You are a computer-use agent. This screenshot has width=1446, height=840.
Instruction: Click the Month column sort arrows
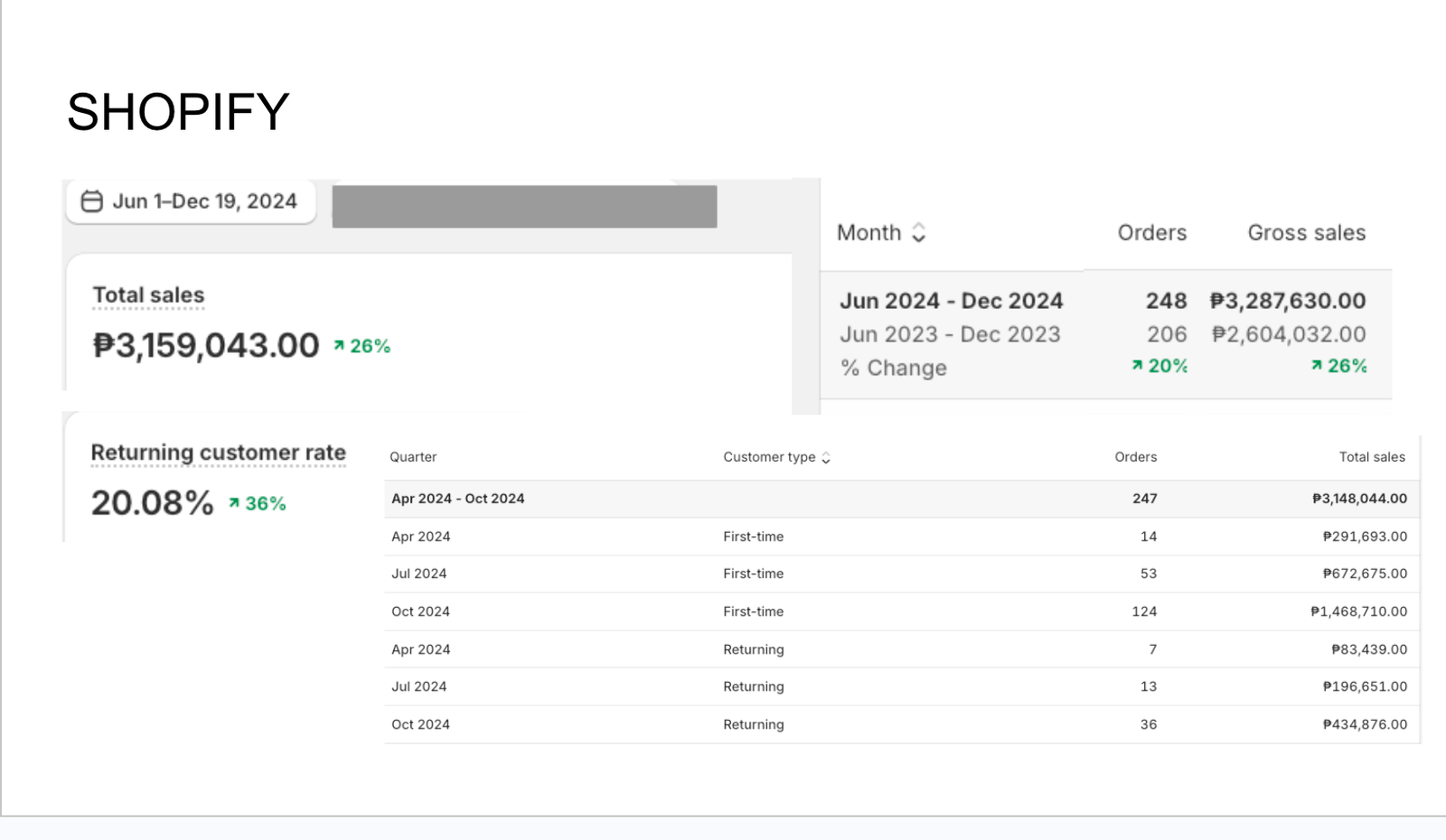918,233
